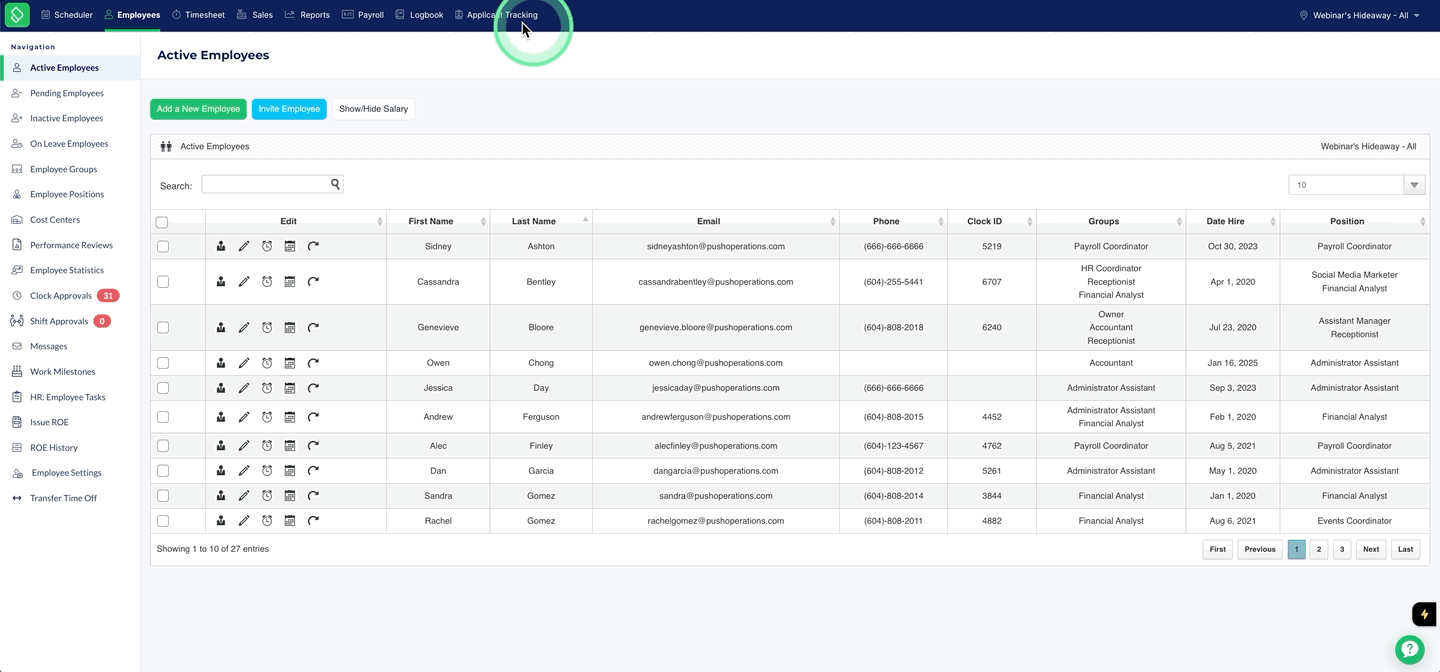Click the alarm clock icon for Andrew Ferguson
This screenshot has height=672, width=1440.
click(267, 417)
